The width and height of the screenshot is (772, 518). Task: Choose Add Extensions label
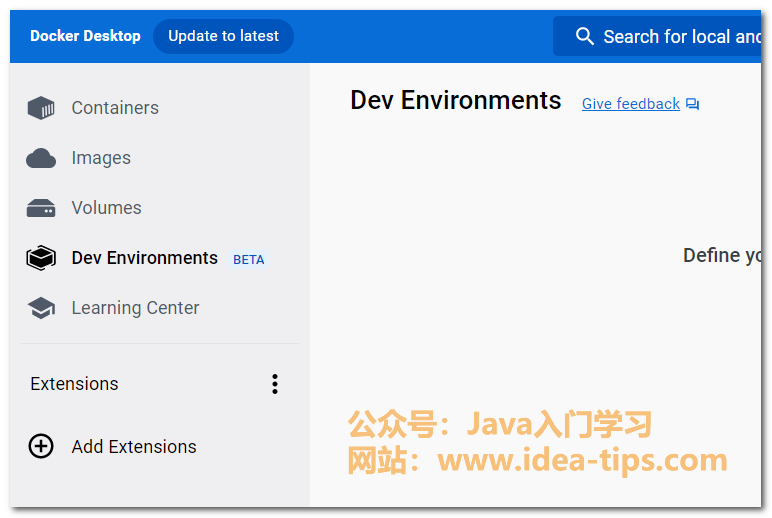(134, 447)
